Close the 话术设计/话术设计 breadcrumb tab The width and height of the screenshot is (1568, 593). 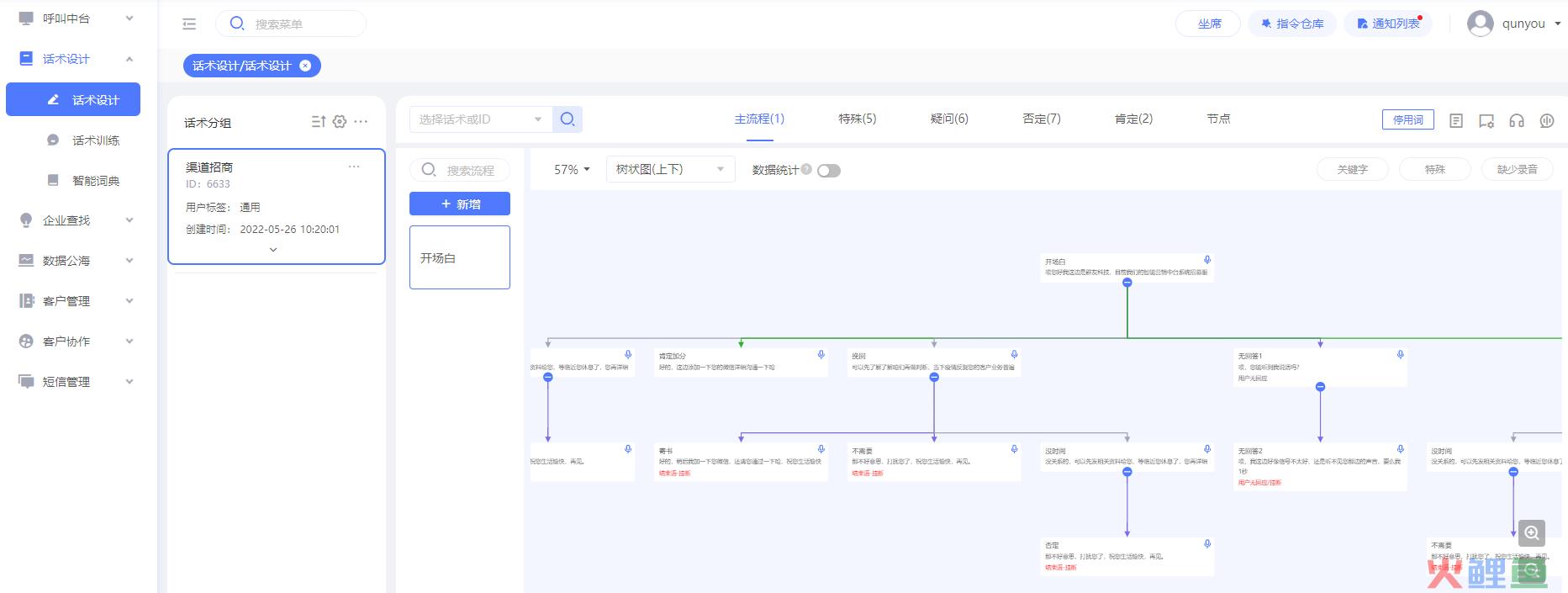tap(305, 66)
